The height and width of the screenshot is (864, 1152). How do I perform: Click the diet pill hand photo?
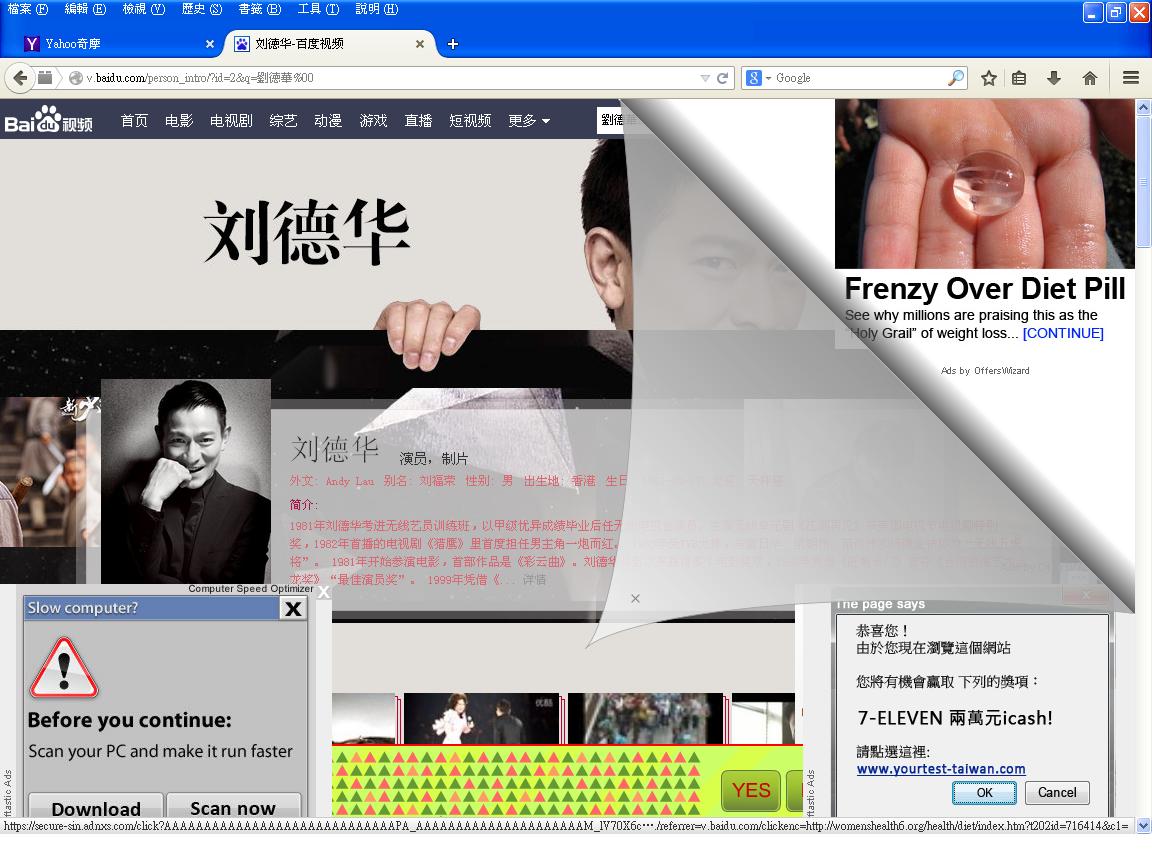click(984, 184)
